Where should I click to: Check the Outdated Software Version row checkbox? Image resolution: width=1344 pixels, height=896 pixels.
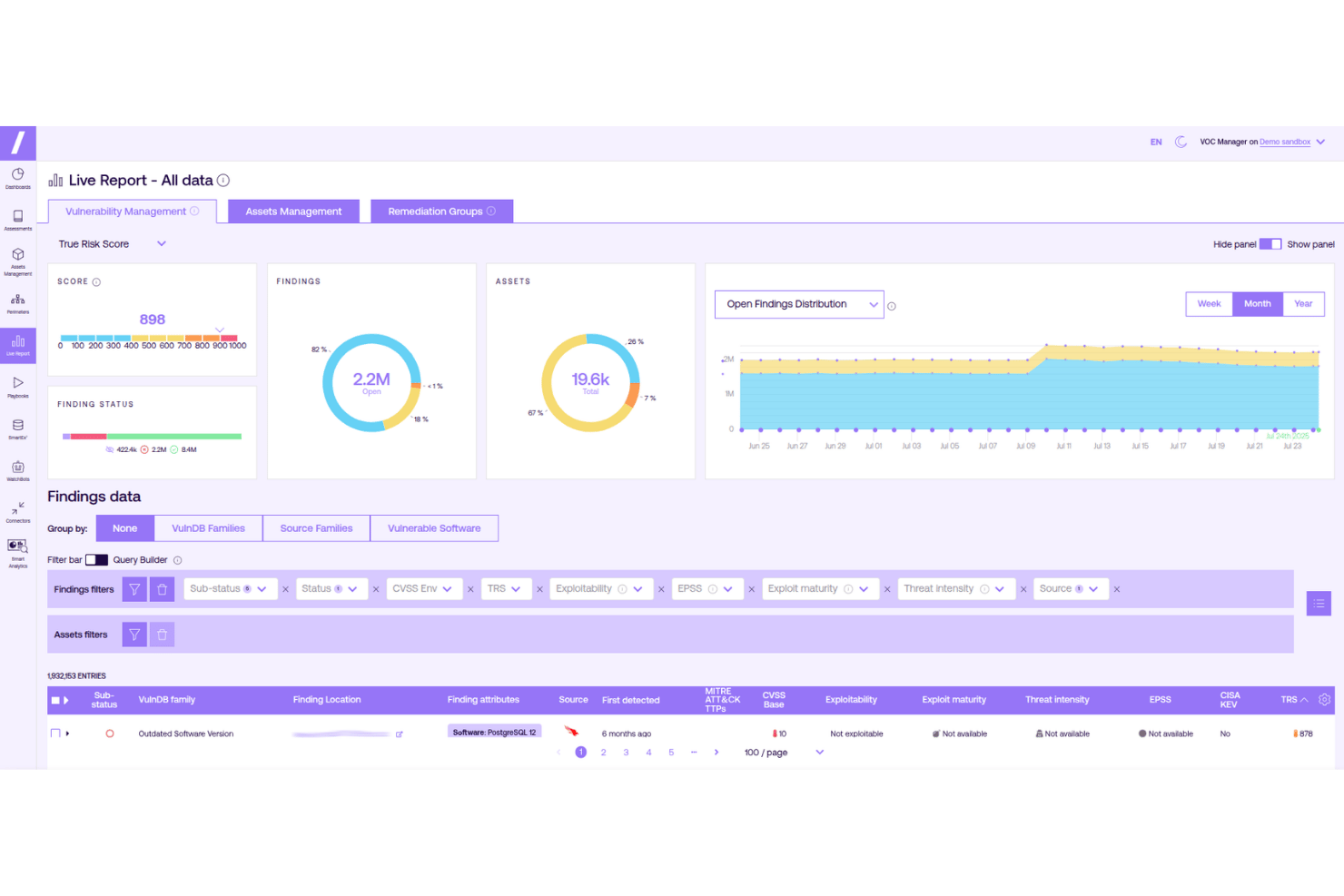55,734
